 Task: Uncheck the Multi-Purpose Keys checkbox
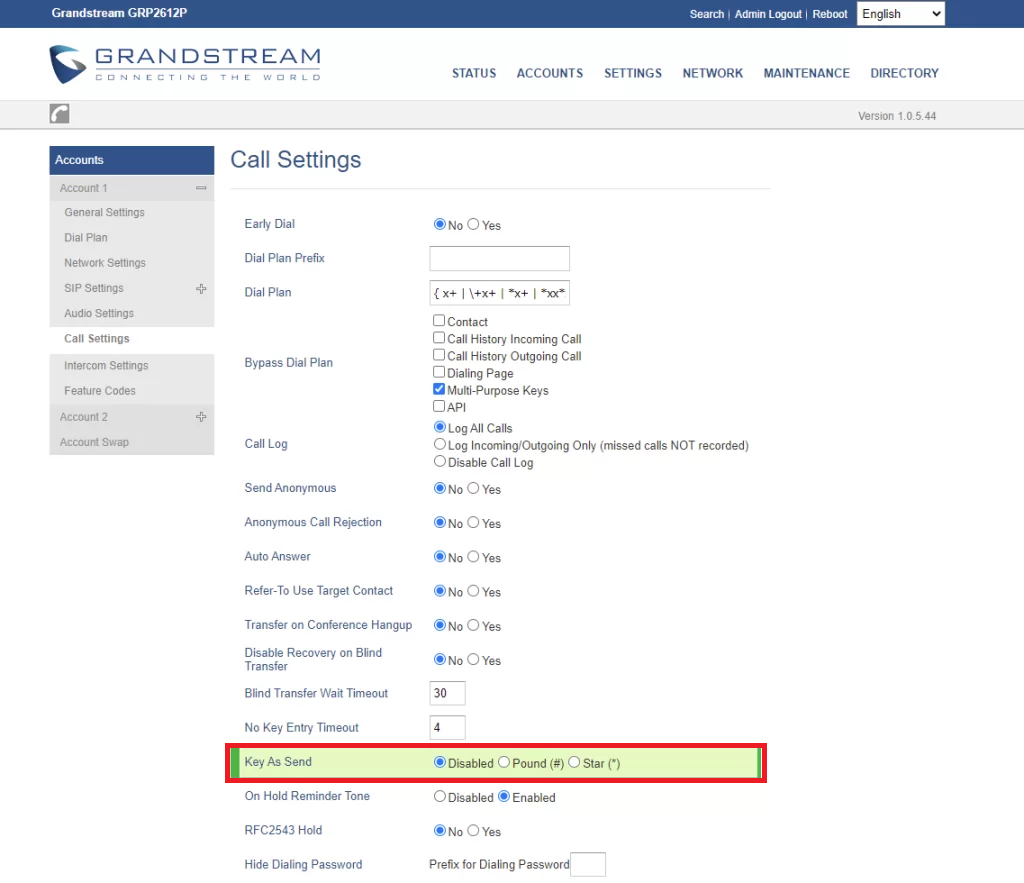click(439, 390)
